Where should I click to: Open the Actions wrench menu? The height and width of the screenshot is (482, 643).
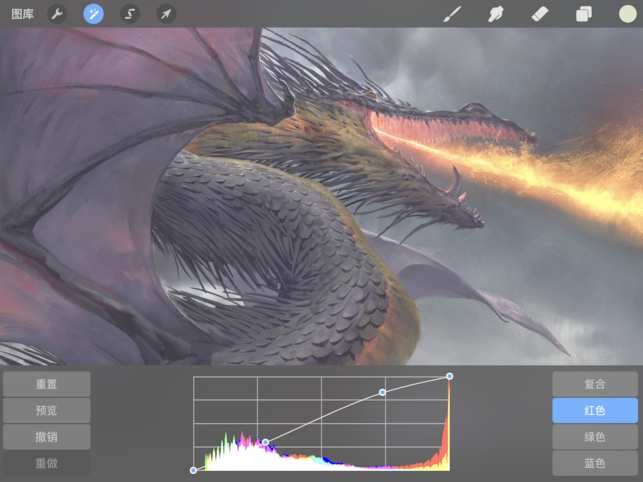click(x=57, y=14)
